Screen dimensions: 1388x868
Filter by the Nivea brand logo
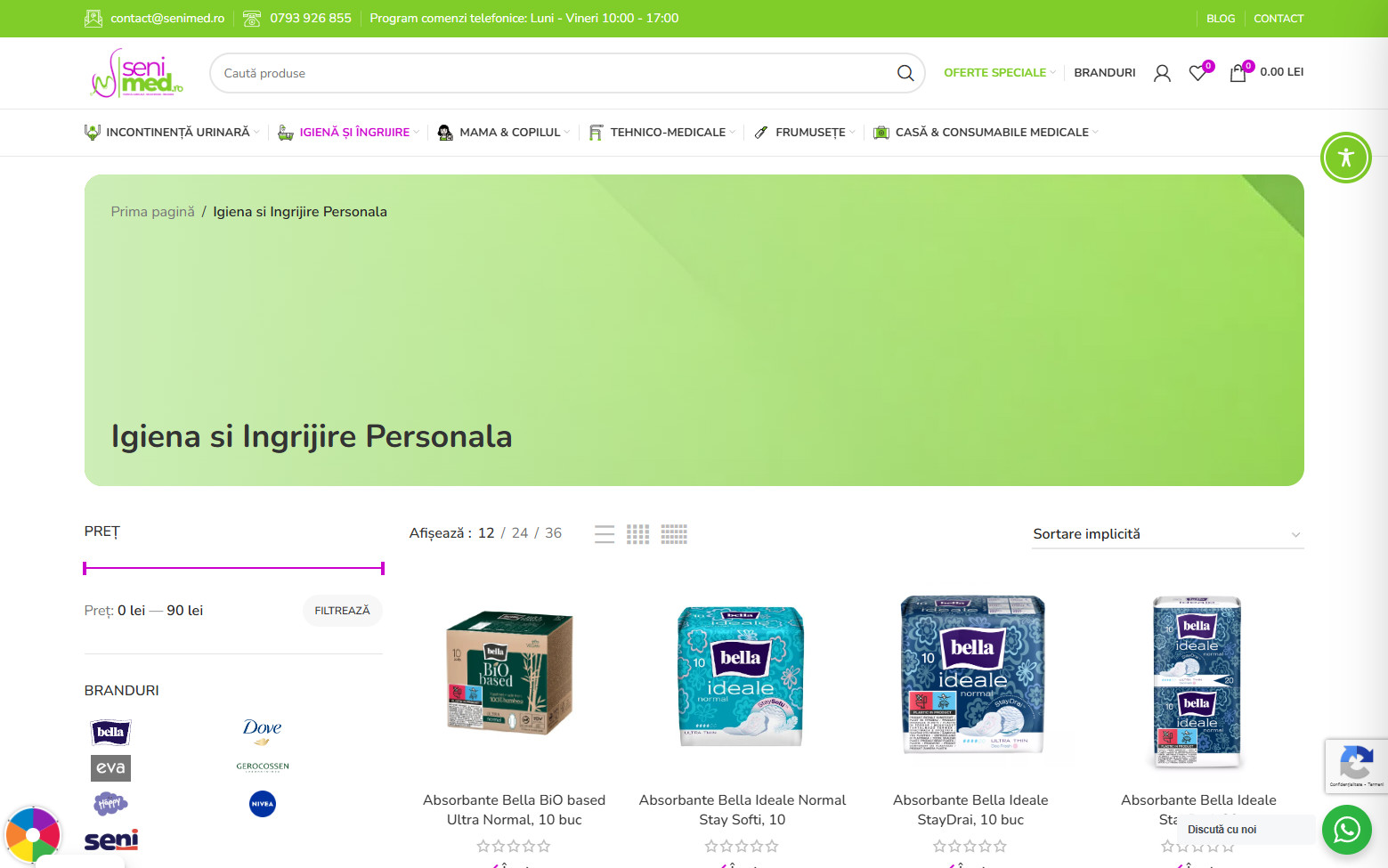263,804
